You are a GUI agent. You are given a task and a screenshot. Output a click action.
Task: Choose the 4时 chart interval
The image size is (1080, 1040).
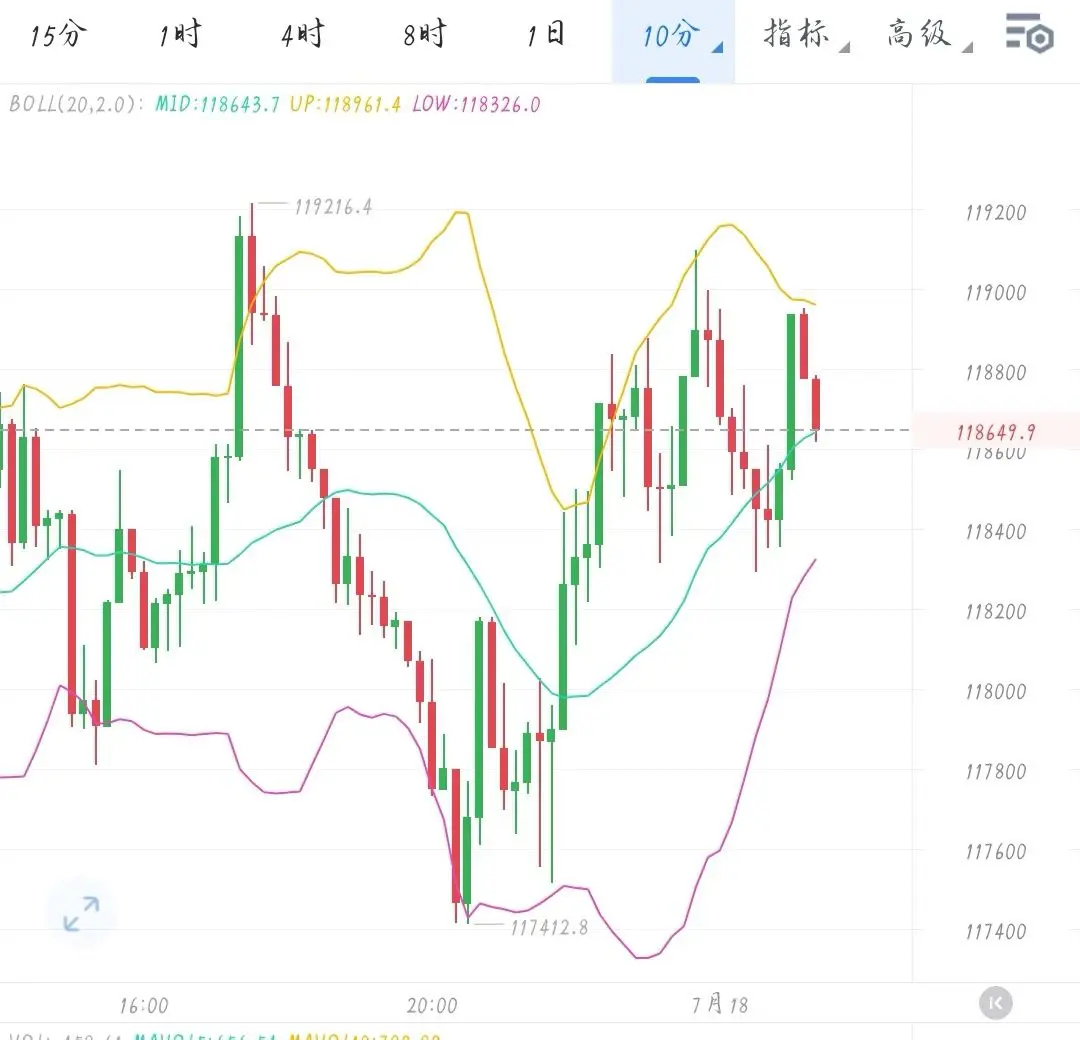click(x=302, y=34)
